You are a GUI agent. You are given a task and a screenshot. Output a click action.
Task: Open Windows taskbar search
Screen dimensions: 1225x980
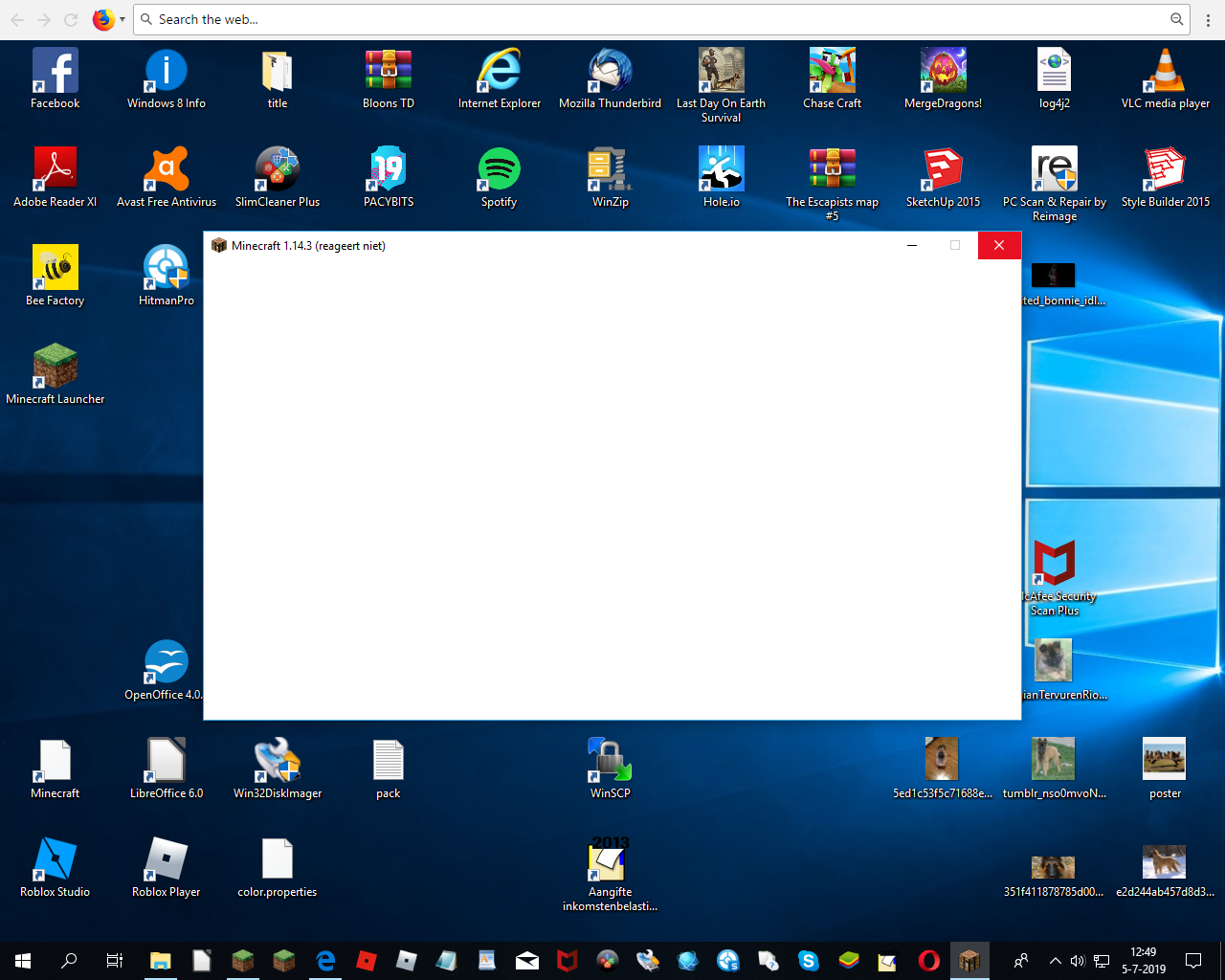coord(69,961)
